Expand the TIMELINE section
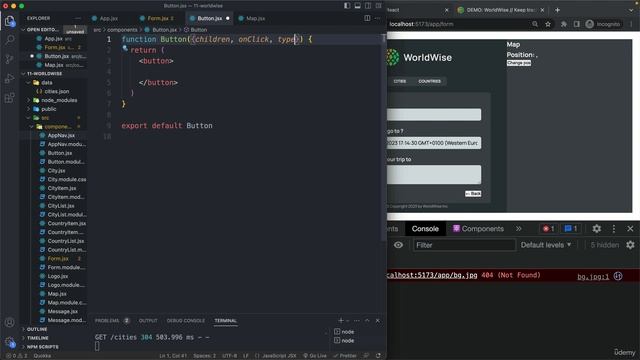 tap(38, 338)
